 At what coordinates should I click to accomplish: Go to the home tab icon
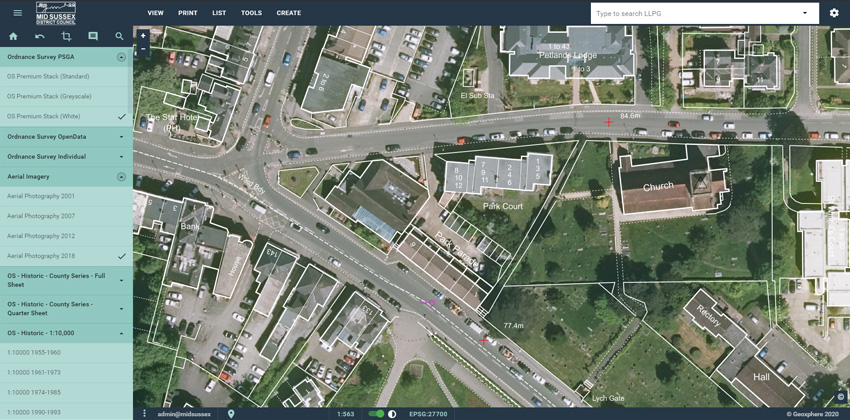click(x=14, y=36)
